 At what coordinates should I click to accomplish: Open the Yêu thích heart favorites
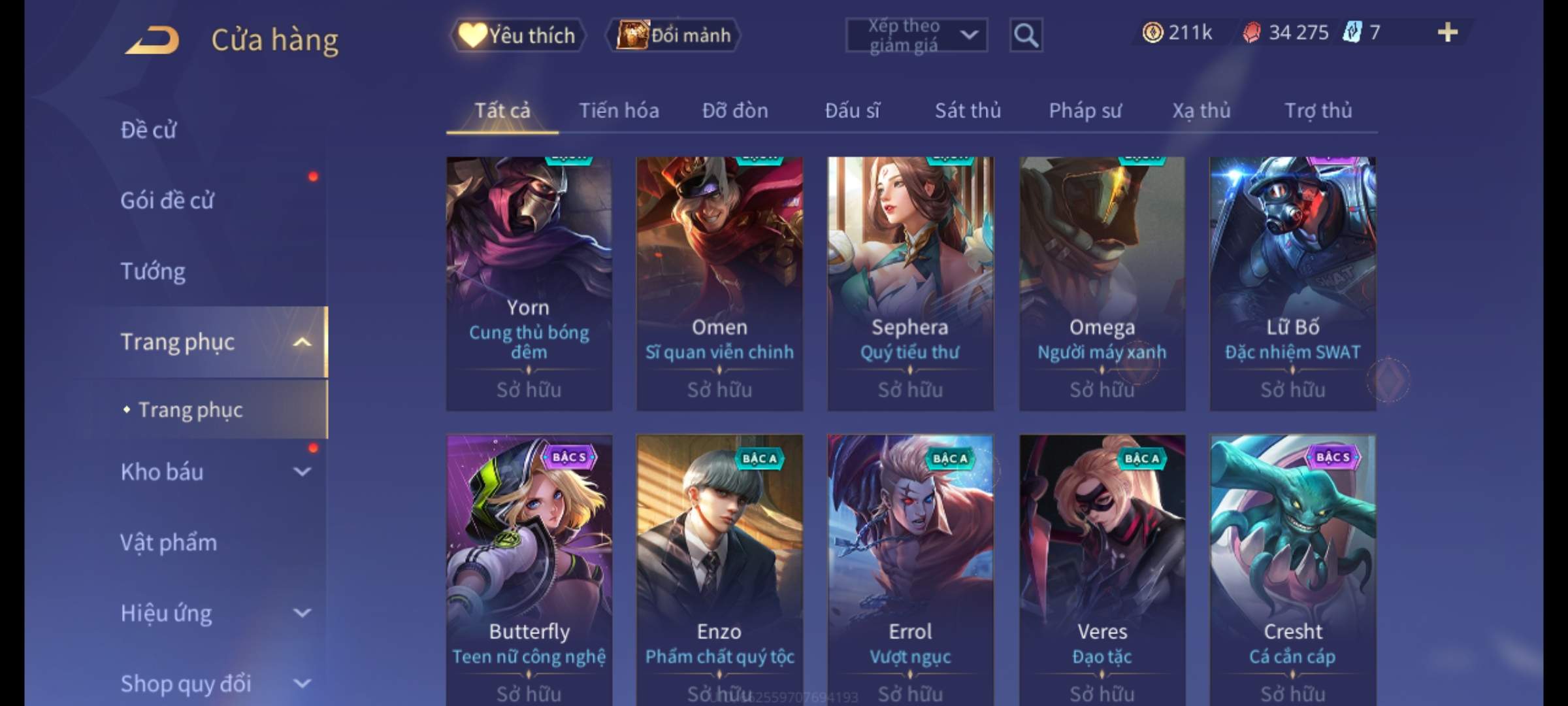[x=517, y=35]
